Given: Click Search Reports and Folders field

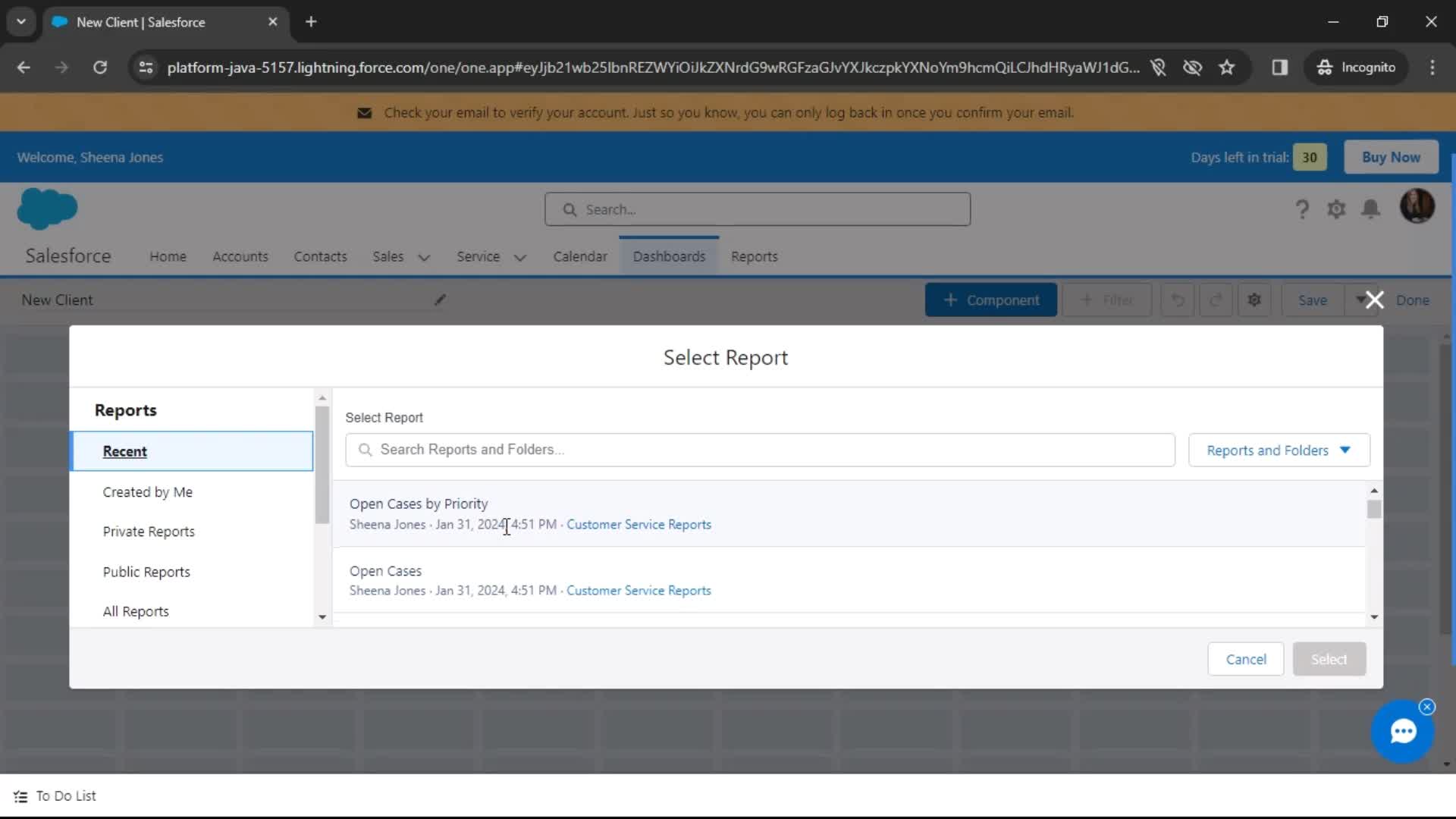Looking at the screenshot, I should (760, 450).
